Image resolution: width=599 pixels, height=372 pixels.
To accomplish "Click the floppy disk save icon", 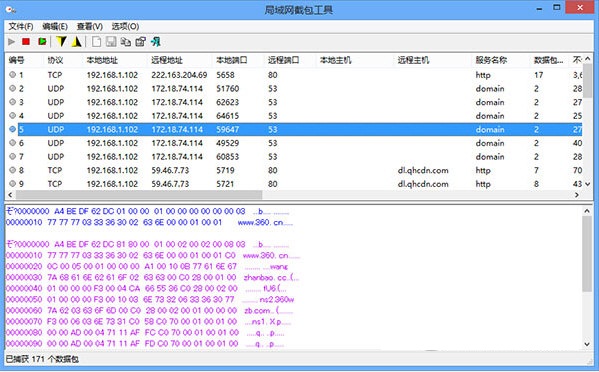I will (111, 42).
